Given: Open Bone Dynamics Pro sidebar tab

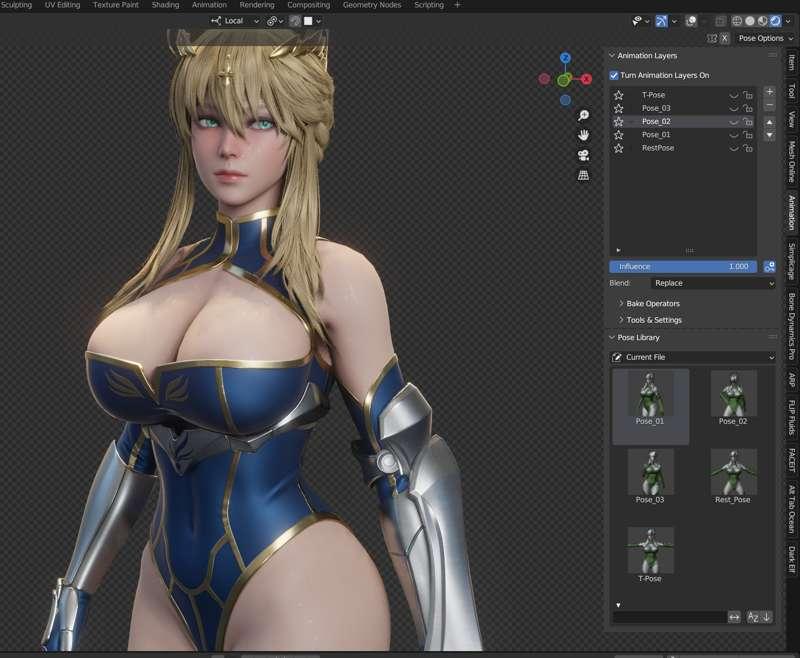Looking at the screenshot, I should click(791, 326).
